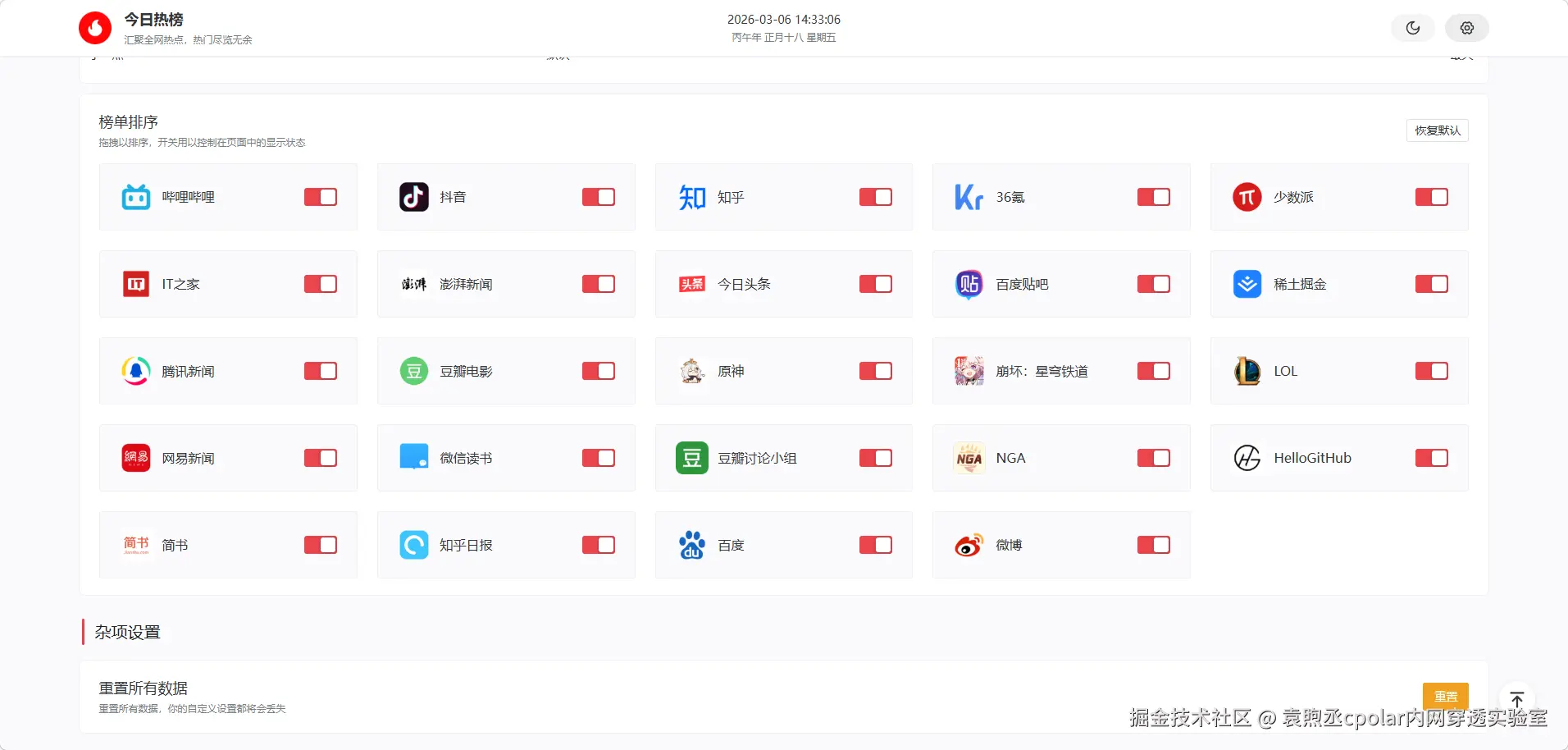This screenshot has height=750, width=1568.
Task: Click the 知乎 logo icon
Action: (692, 197)
